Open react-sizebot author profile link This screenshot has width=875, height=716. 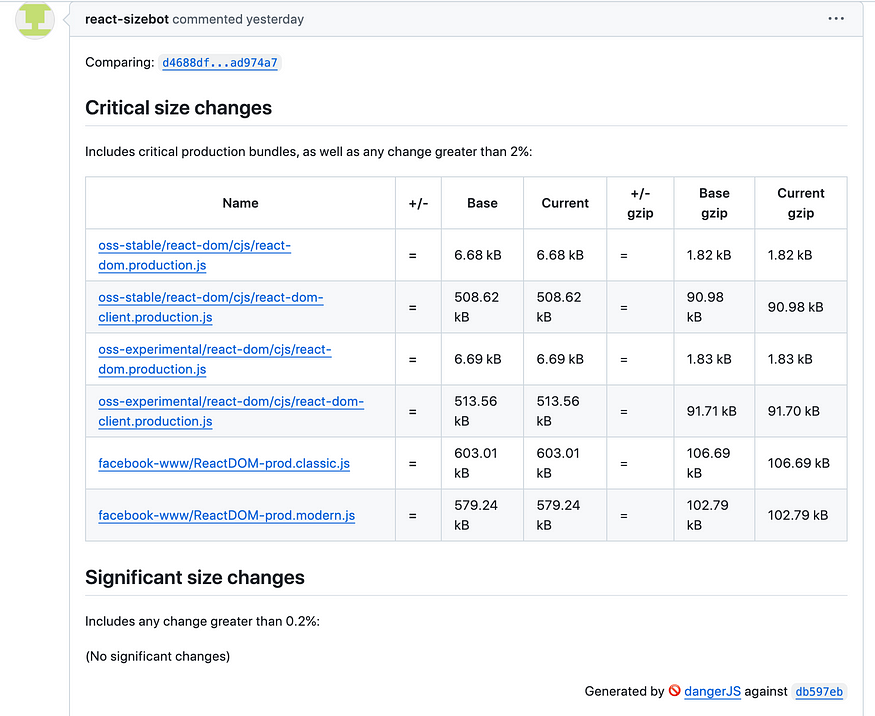(127, 19)
